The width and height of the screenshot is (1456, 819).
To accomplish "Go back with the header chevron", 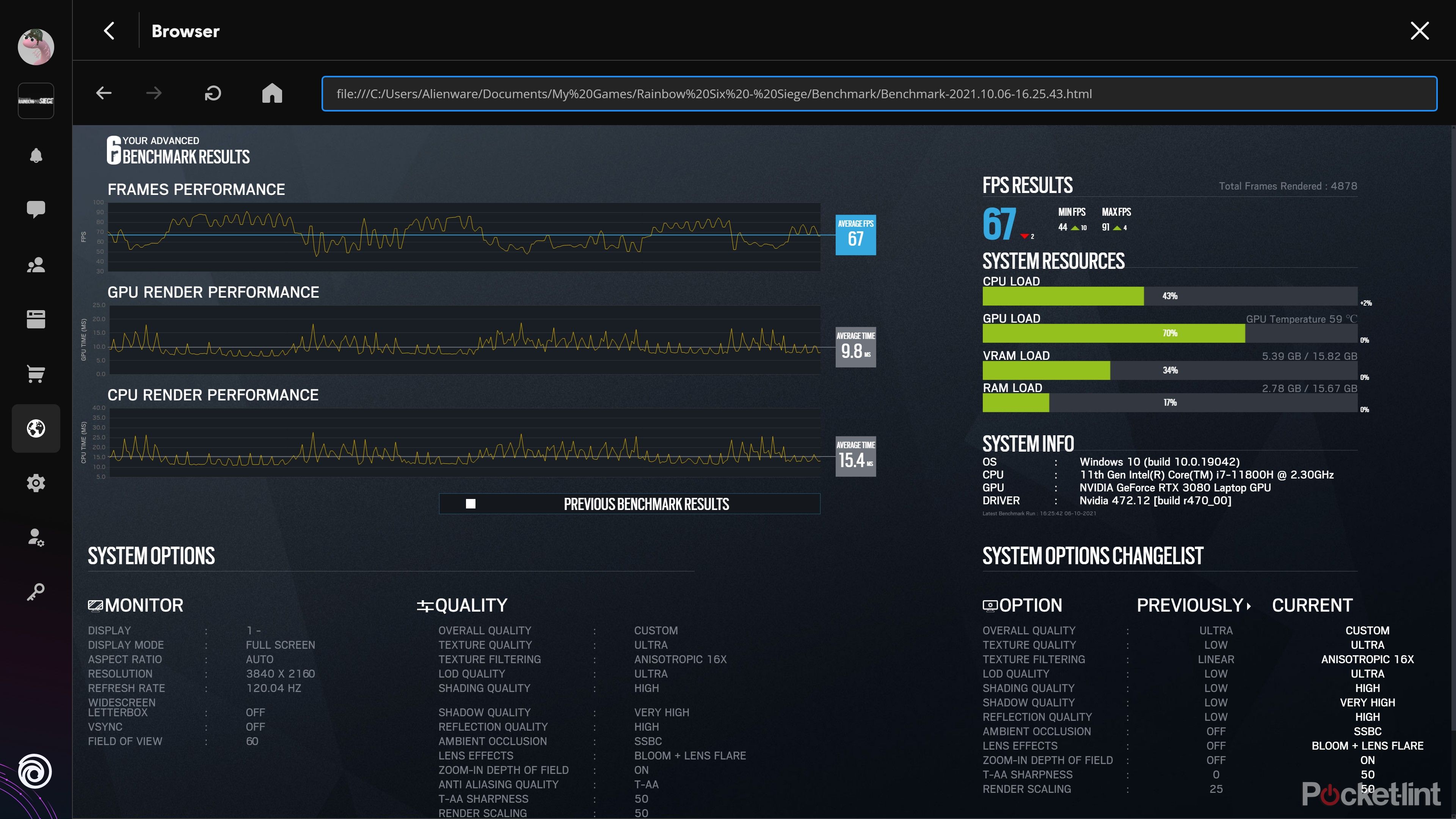I will pyautogui.click(x=110, y=31).
